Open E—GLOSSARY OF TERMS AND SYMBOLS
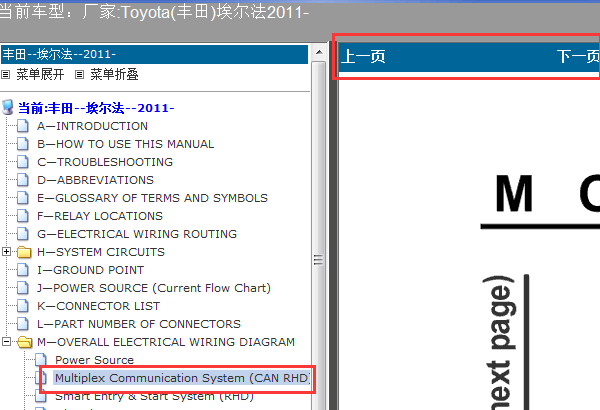 point(152,198)
